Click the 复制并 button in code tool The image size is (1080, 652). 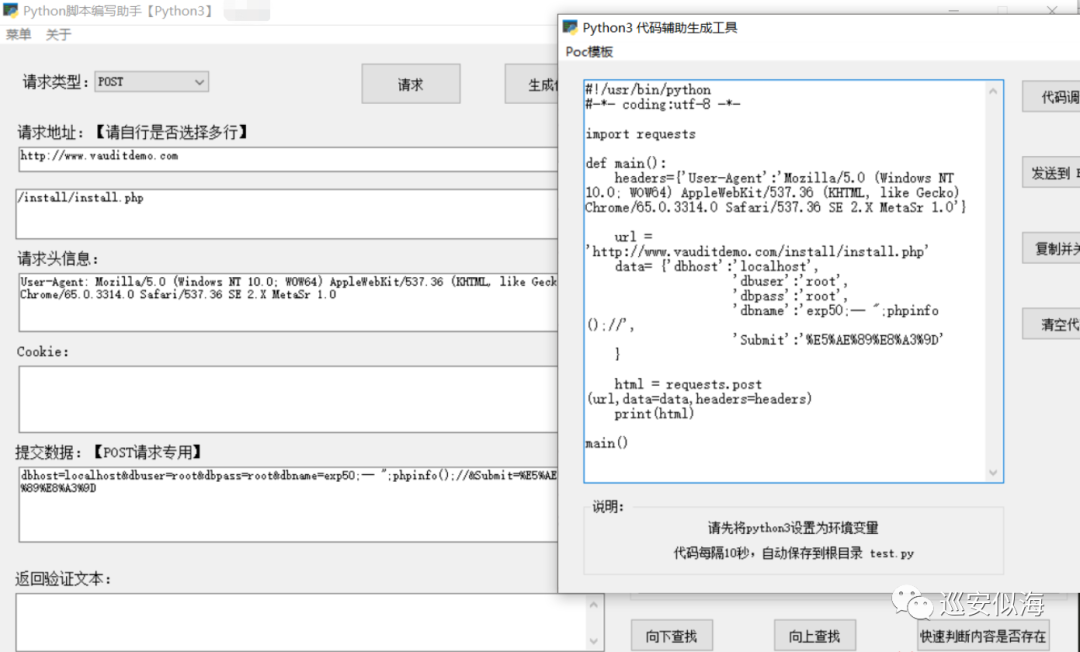point(1051,248)
